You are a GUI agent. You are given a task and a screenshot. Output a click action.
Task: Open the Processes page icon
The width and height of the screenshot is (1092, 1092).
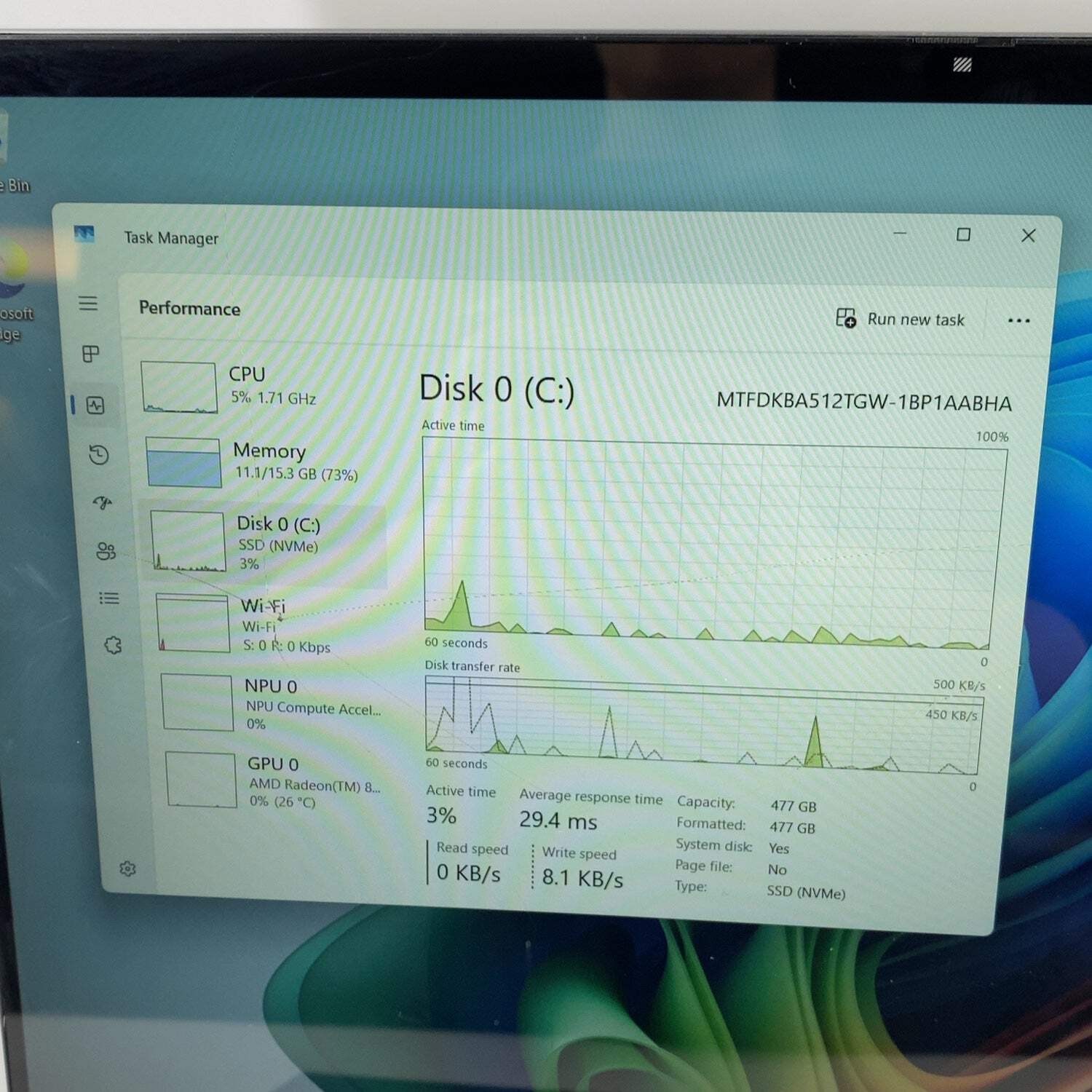(x=91, y=354)
